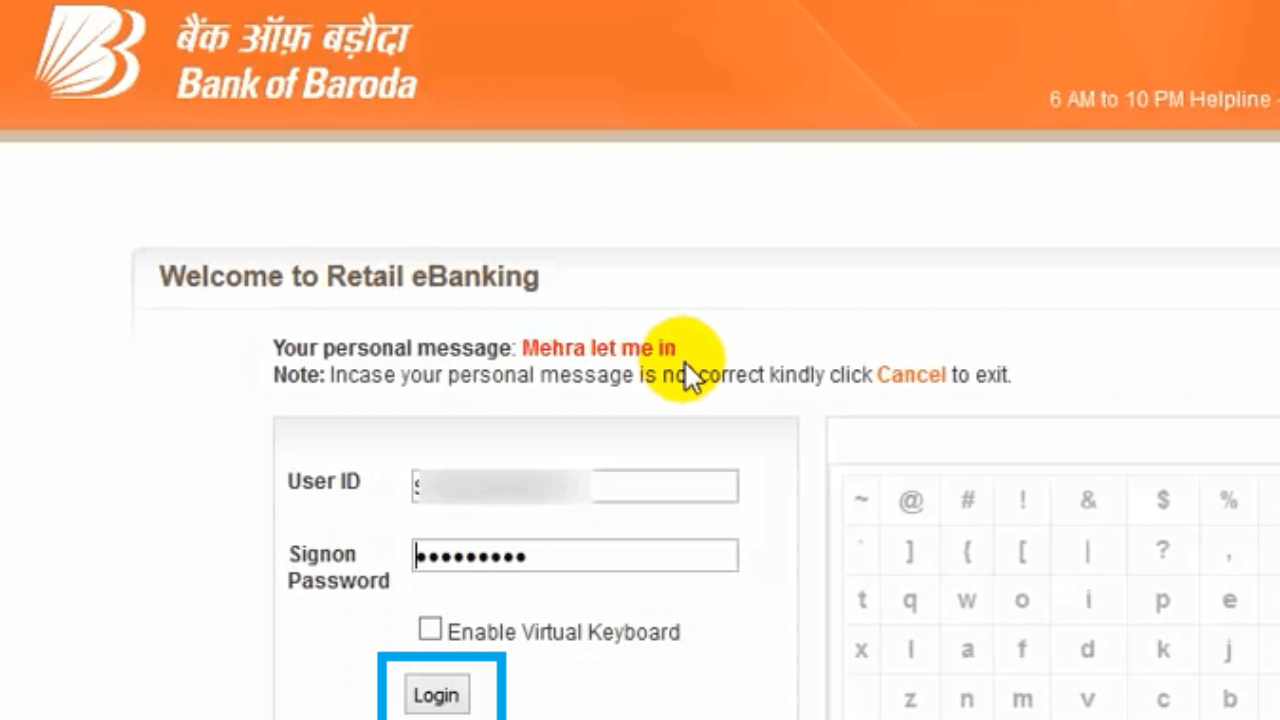The height and width of the screenshot is (720, 1280).
Task: Tap the k key on virtual keyboard
Action: [1163, 650]
